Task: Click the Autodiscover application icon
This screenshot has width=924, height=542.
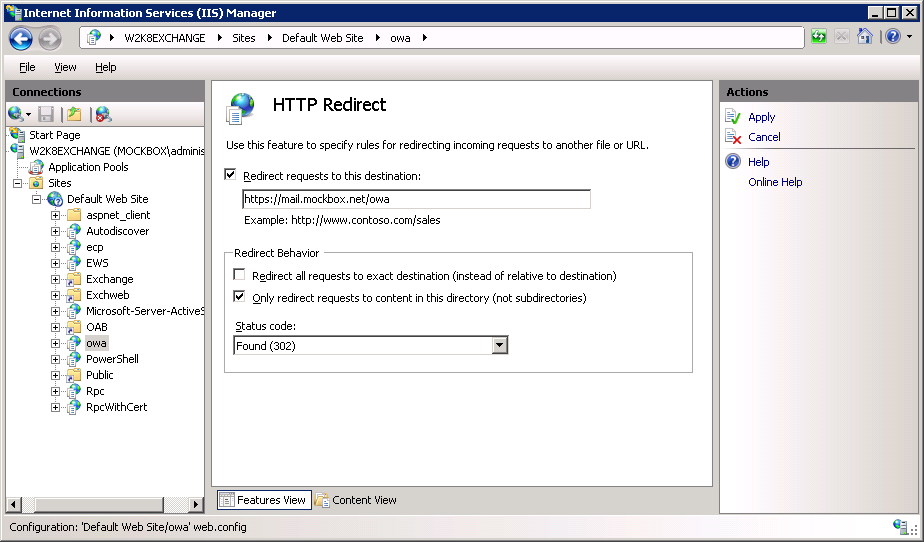Action: (x=74, y=231)
